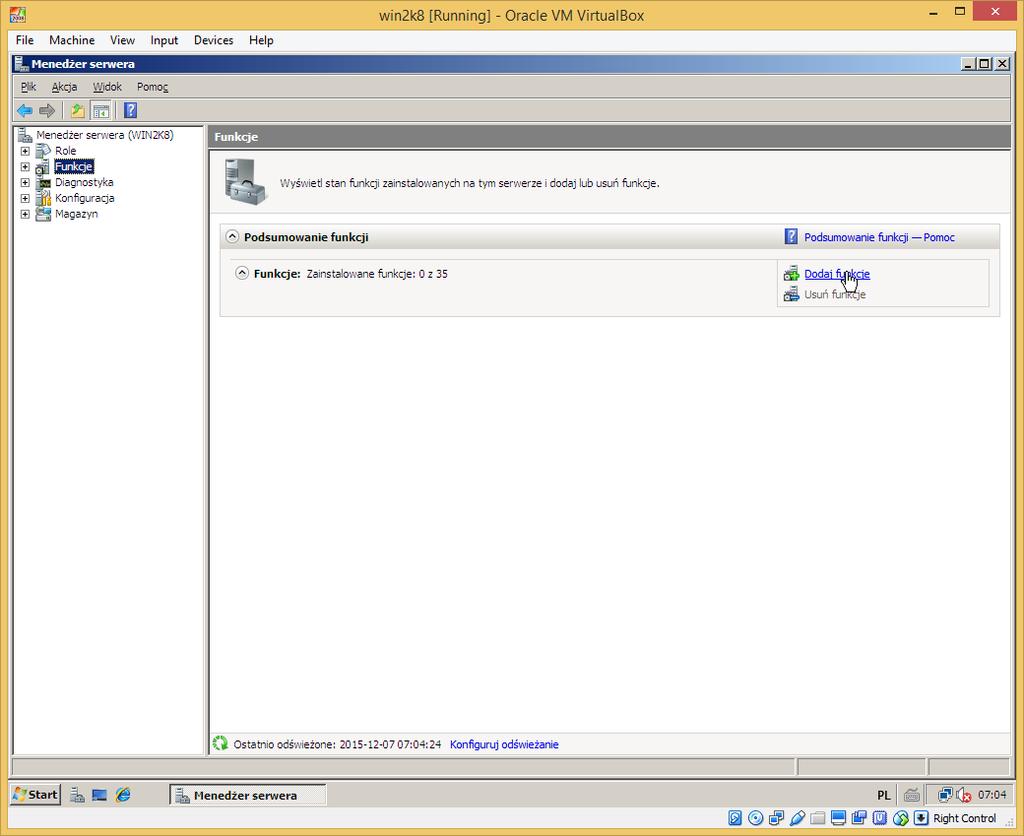The width and height of the screenshot is (1024, 836).
Task: Select the Konfiguracja tree item
Action: click(x=84, y=198)
